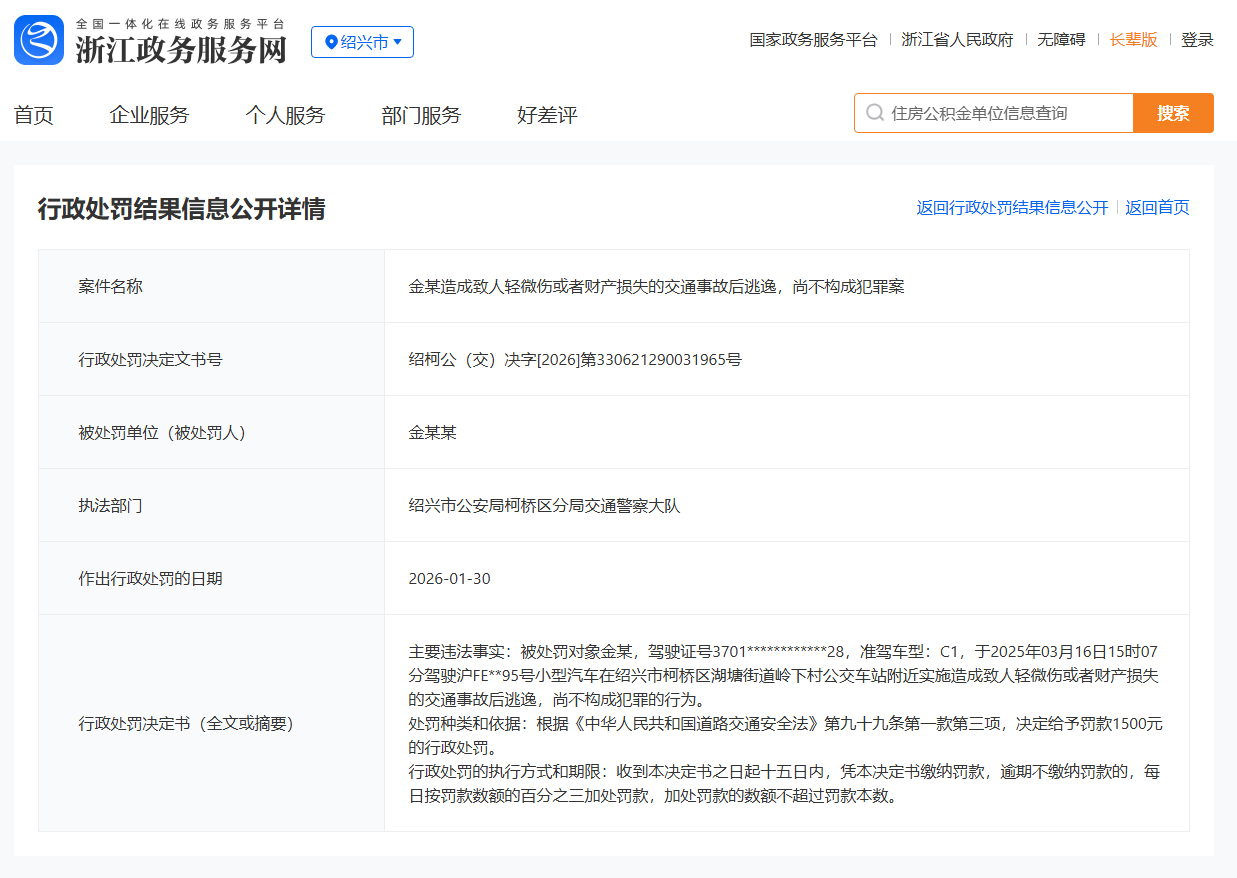Click the location pin icon beside 绍兴市
Image resolution: width=1237 pixels, height=878 pixels.
coord(333,42)
